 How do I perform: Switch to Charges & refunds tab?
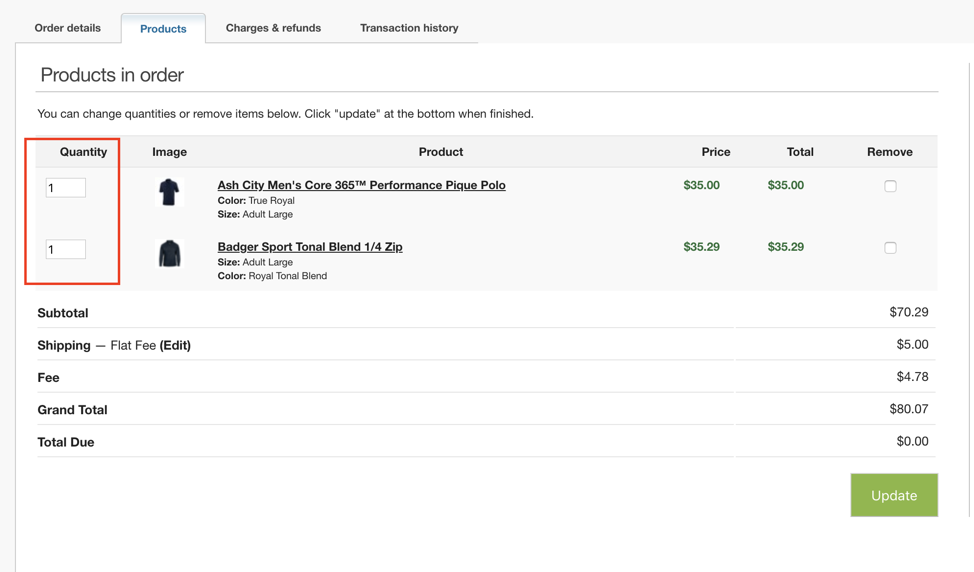pos(273,28)
